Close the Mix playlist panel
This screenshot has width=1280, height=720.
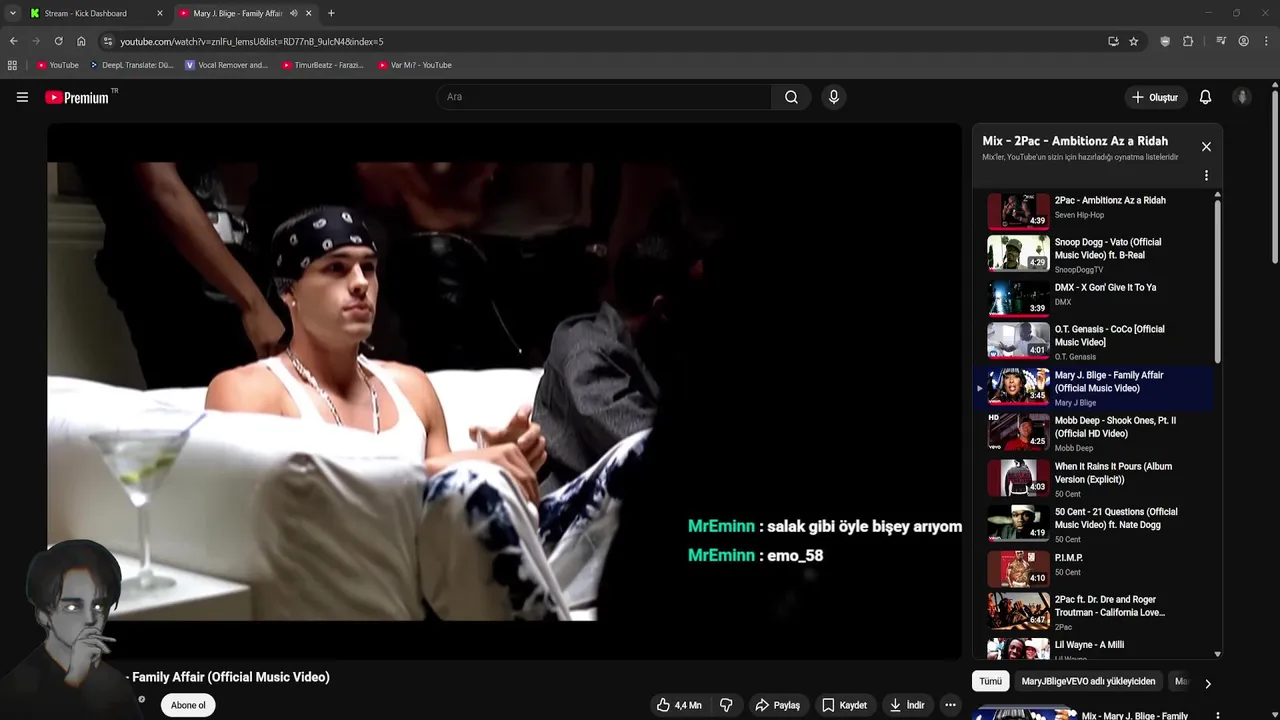1206,147
